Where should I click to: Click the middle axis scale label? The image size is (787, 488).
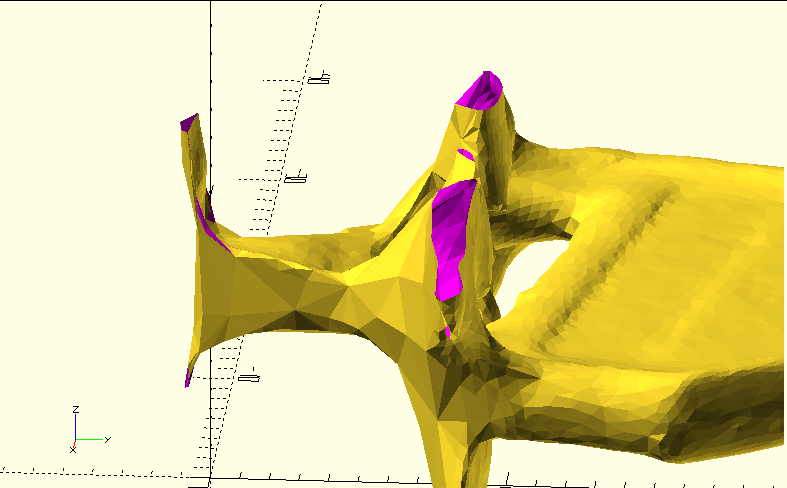coord(295,179)
